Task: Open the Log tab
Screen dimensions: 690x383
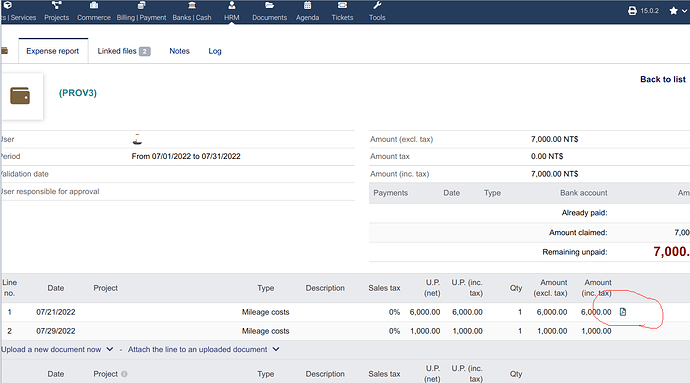Action: (215, 51)
